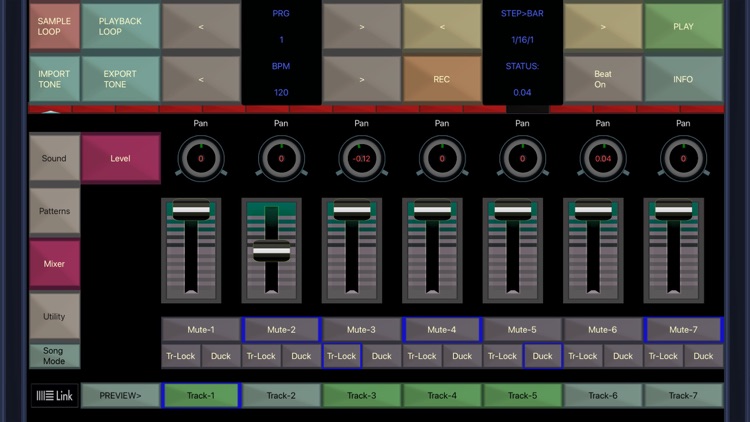Click track 4 level fader handle
Screen dimensions: 750x422
tap(432, 210)
